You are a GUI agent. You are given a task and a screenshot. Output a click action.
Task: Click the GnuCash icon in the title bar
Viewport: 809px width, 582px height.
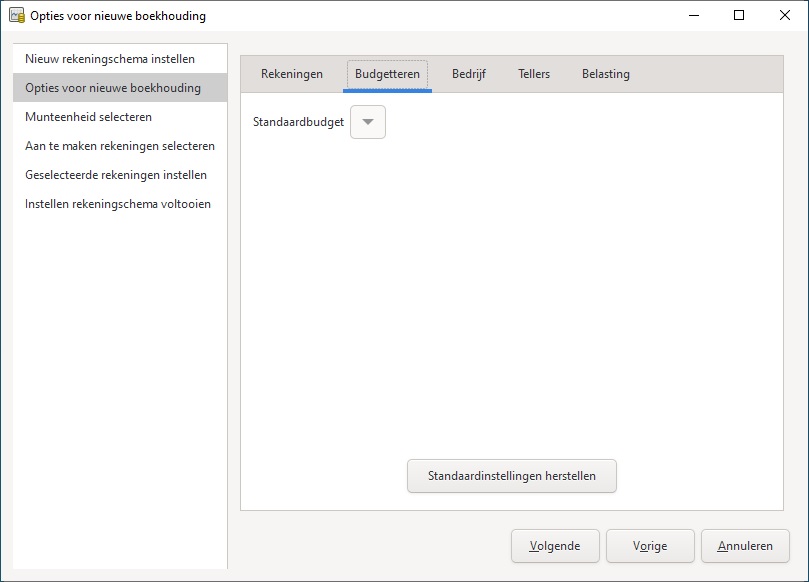[x=16, y=16]
